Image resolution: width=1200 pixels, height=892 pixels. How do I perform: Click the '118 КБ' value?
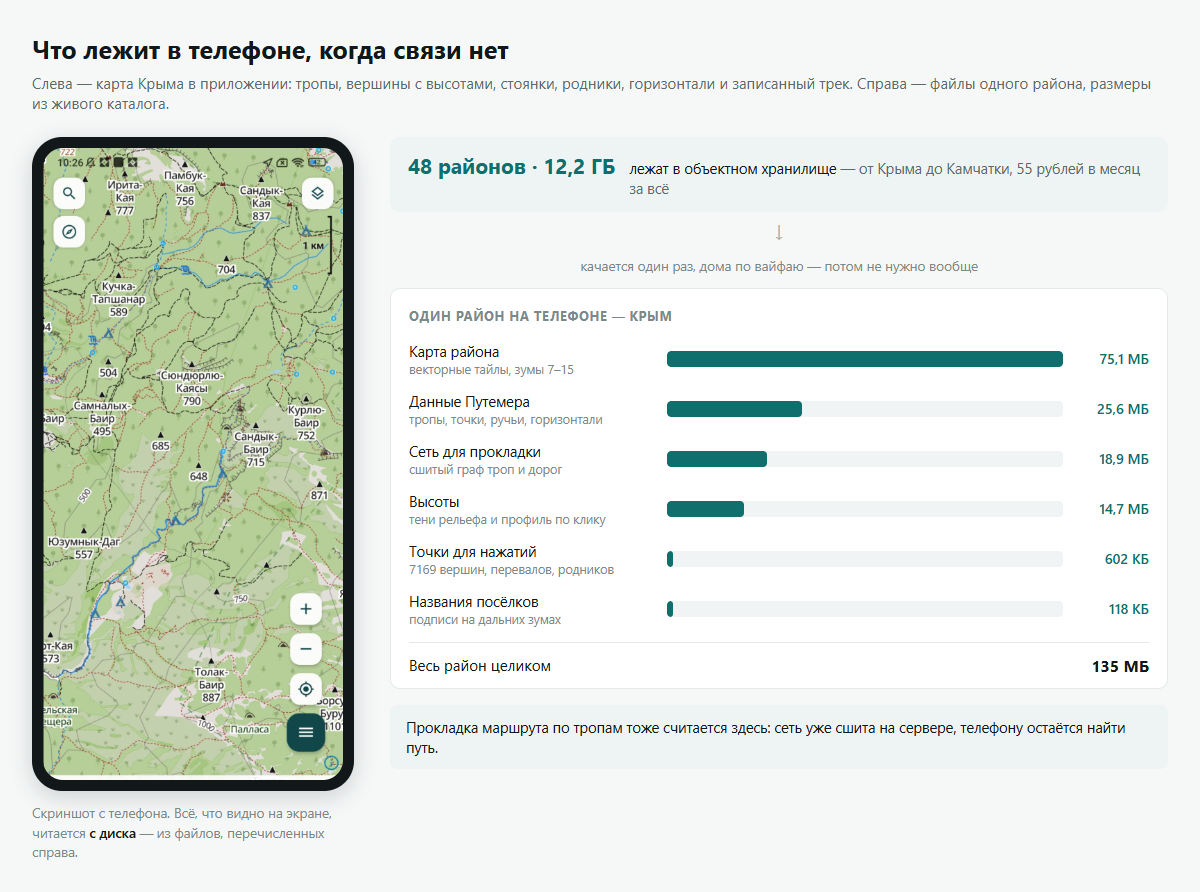[x=1128, y=609]
